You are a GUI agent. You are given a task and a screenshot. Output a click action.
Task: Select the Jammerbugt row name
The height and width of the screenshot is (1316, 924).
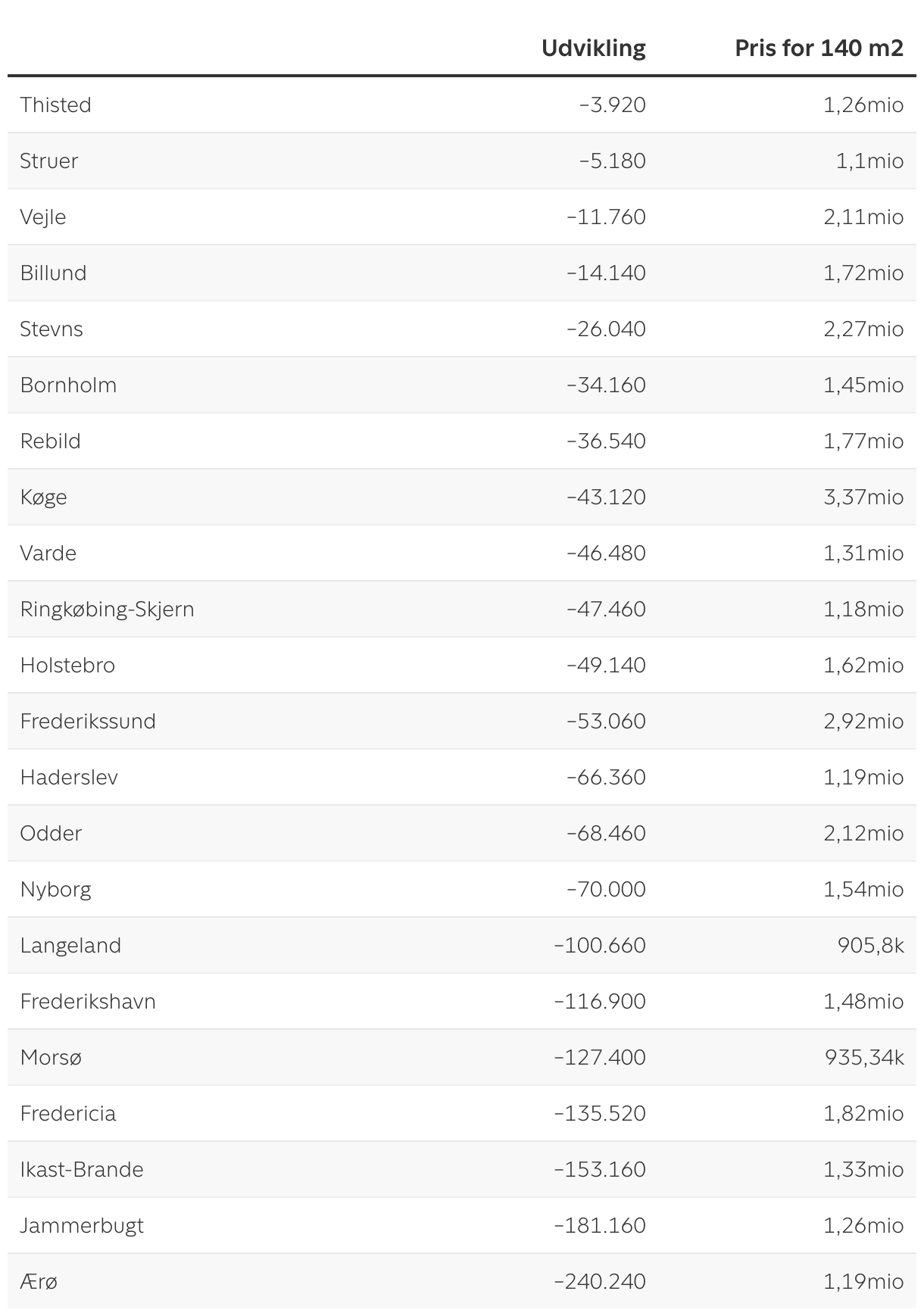click(x=82, y=1225)
